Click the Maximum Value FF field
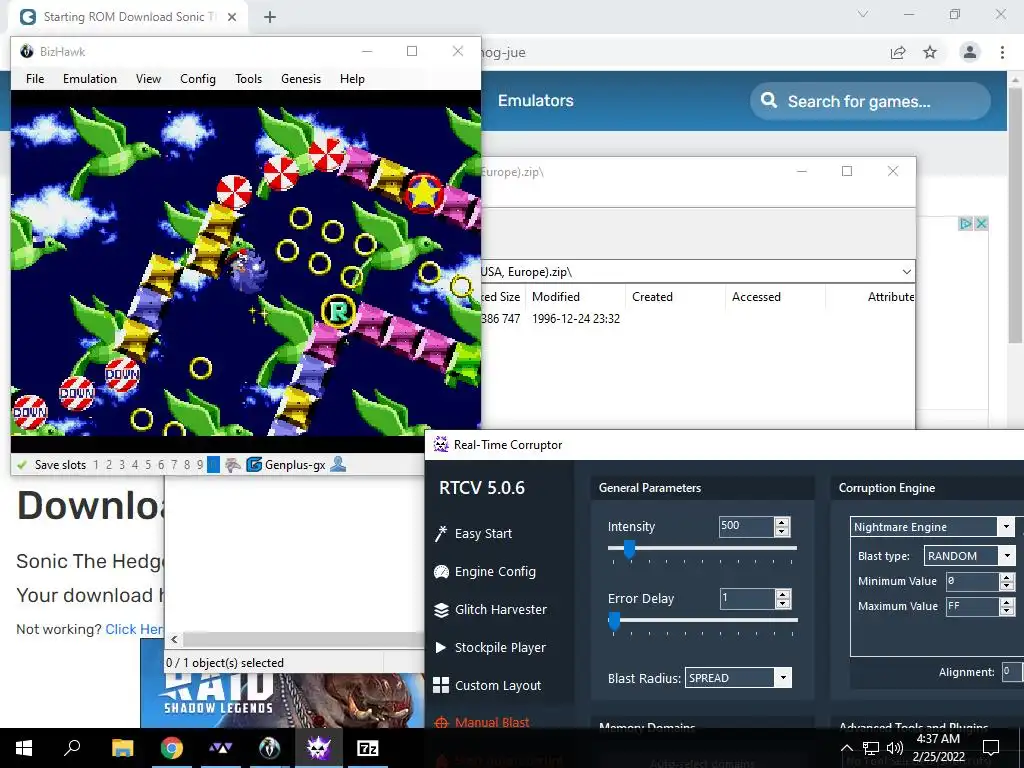The width and height of the screenshot is (1024, 768). 972,606
